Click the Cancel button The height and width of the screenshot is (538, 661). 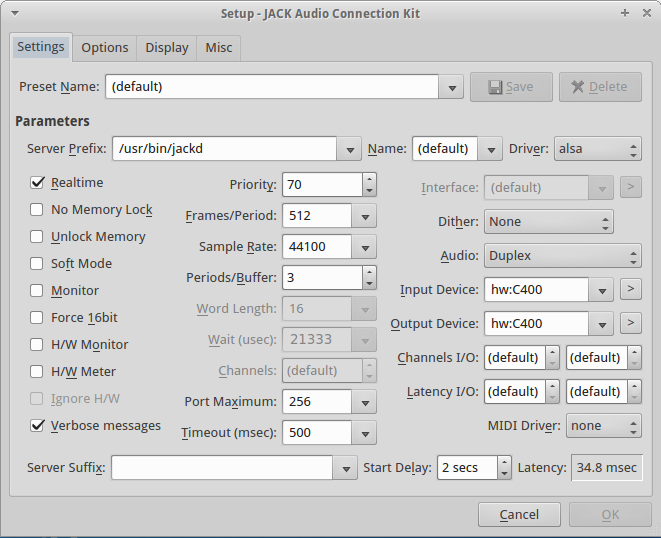point(519,514)
